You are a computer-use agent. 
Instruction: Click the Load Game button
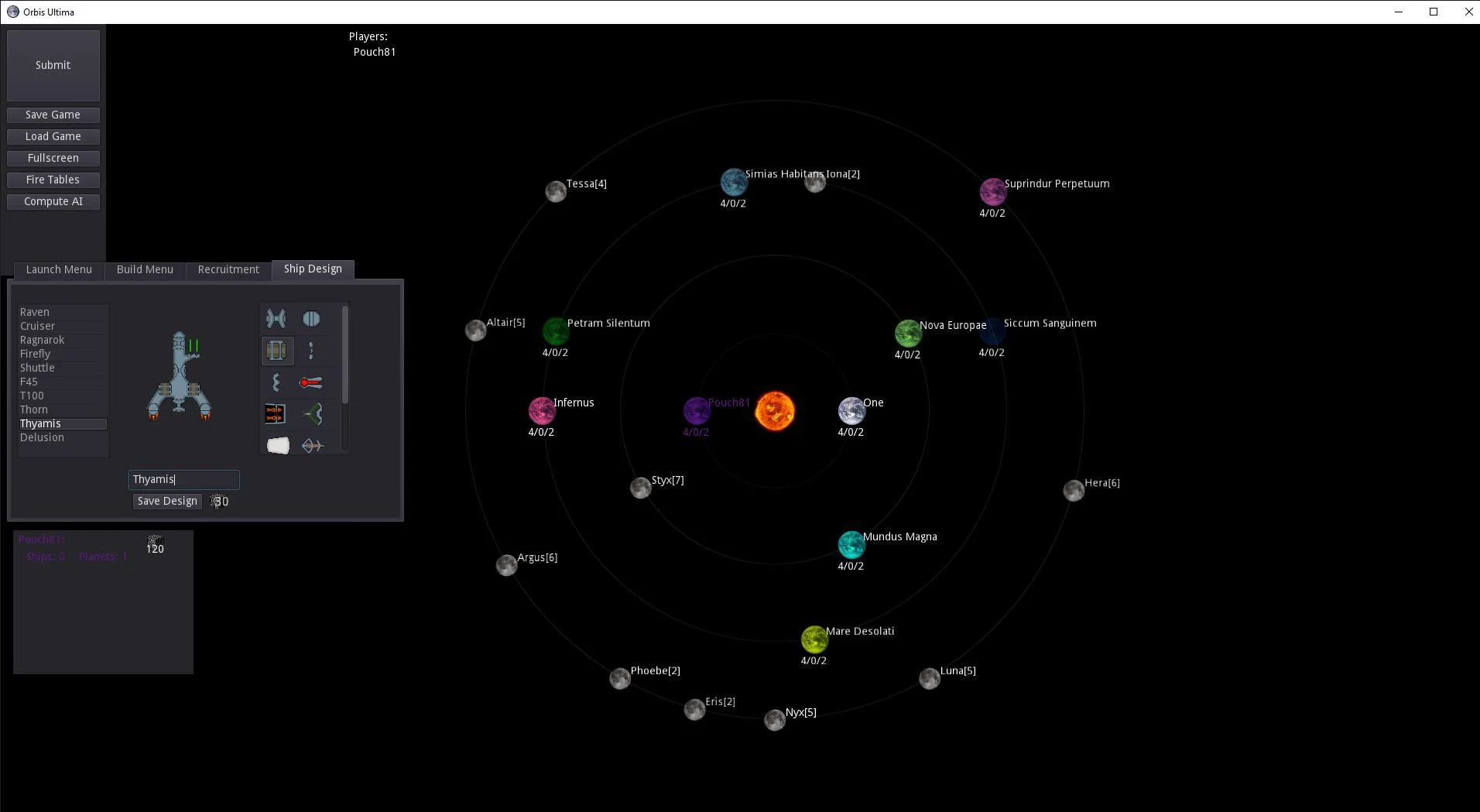[x=53, y=136]
